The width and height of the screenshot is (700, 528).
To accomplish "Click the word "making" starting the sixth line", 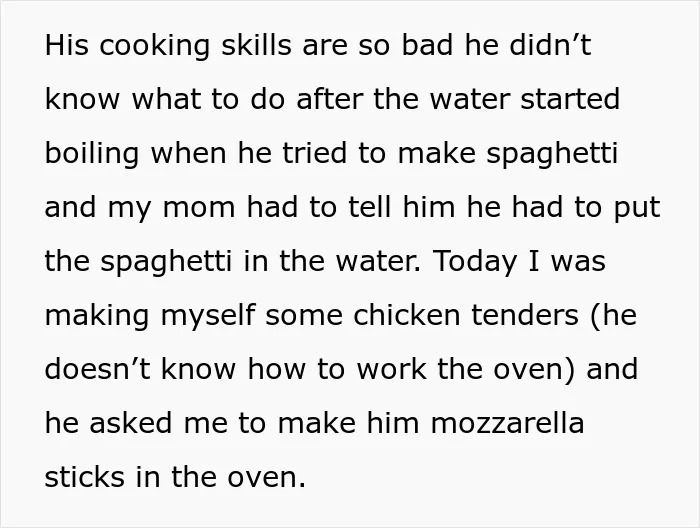I will (97, 316).
